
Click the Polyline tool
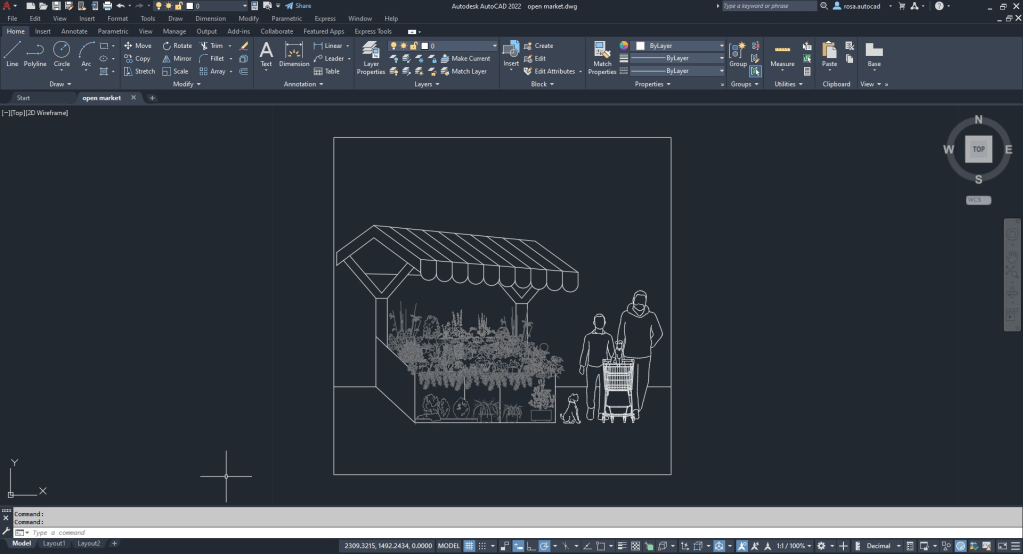tap(36, 53)
